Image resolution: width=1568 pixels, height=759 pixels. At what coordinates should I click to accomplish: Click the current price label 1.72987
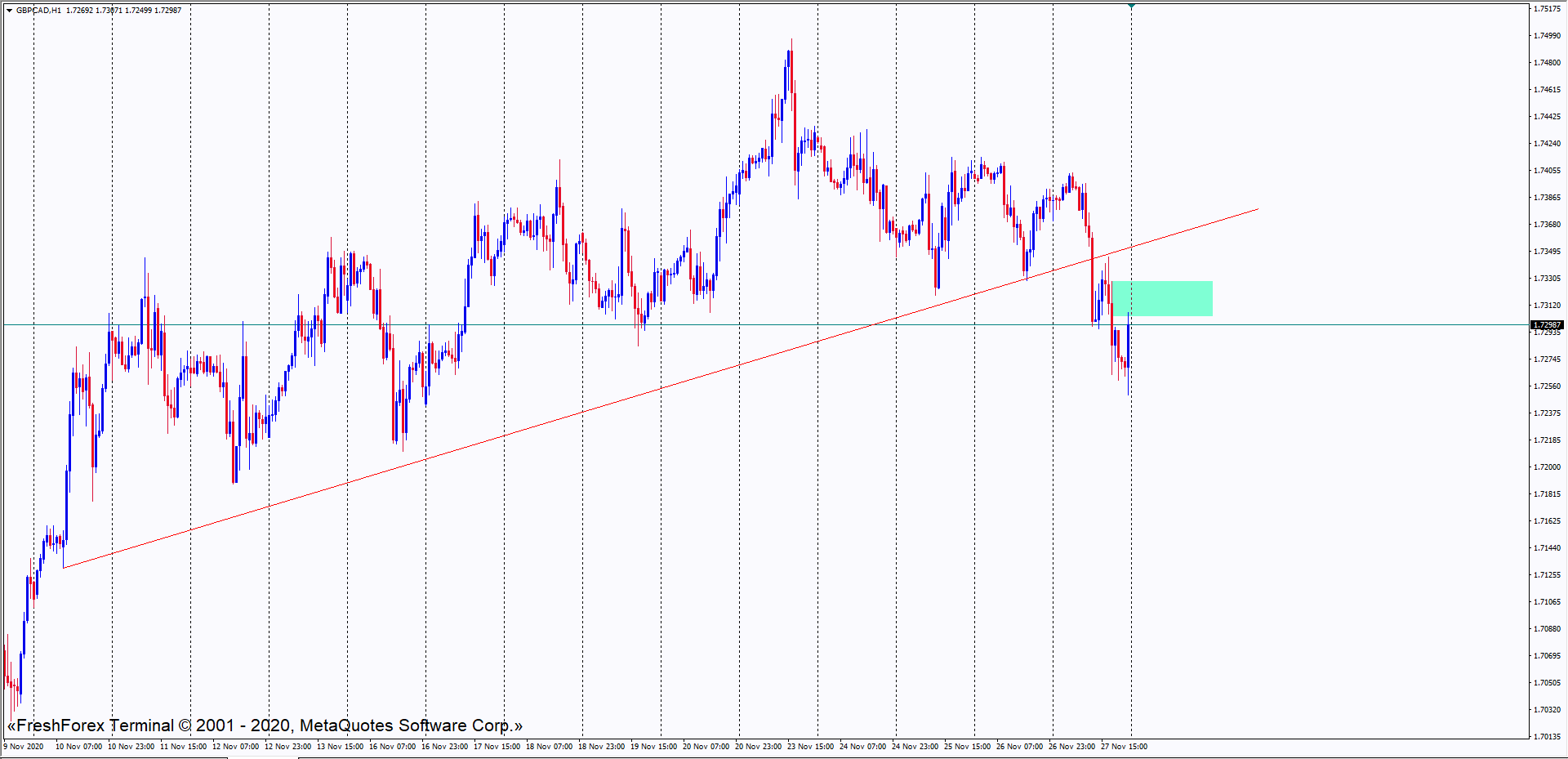[x=1546, y=325]
